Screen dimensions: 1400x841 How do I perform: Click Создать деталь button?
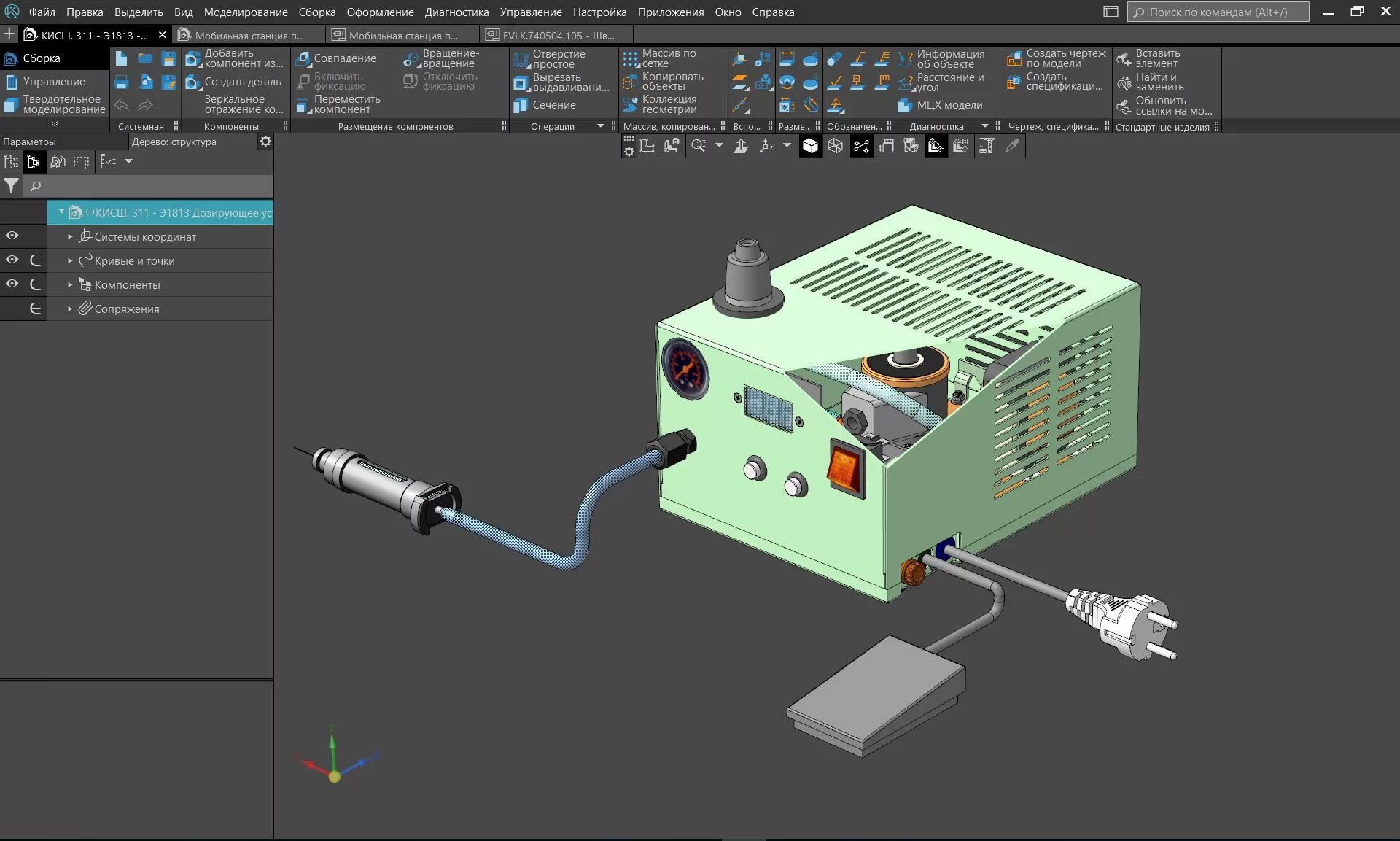233,82
